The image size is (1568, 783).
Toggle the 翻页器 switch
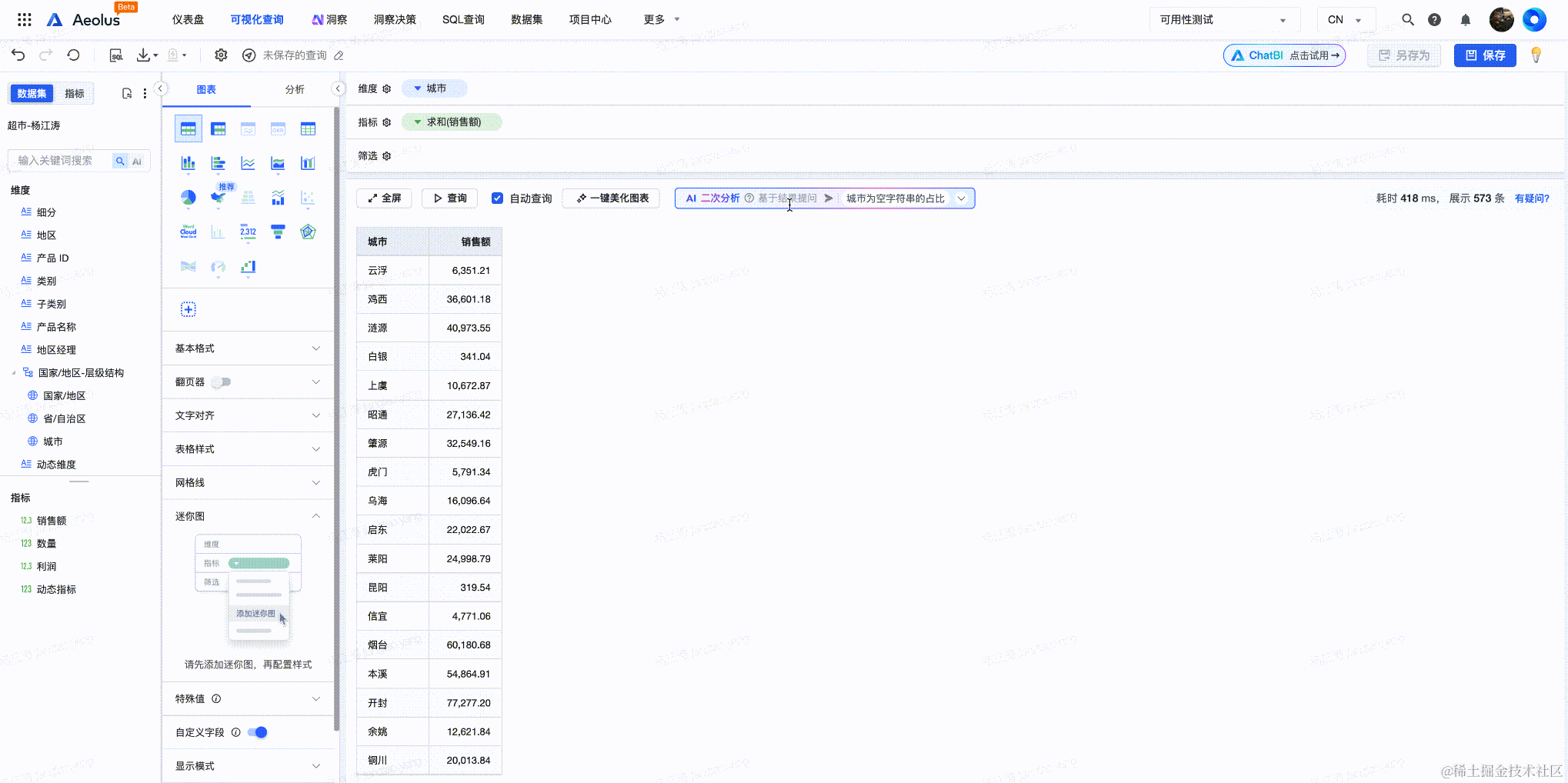[x=222, y=382]
